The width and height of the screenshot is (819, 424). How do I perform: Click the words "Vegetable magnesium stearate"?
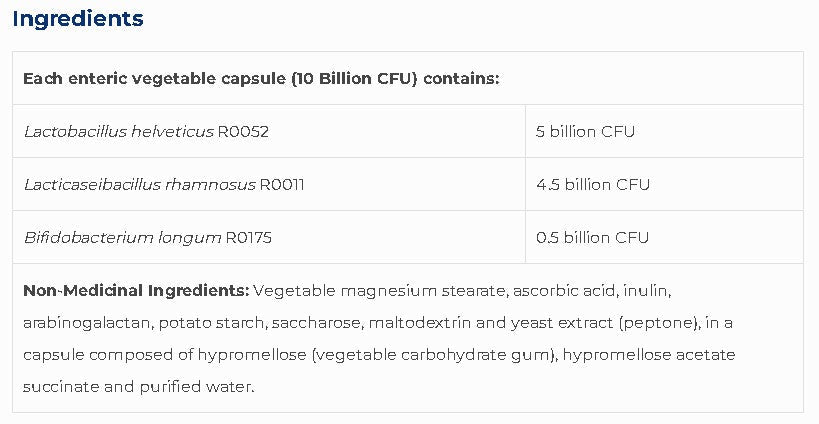pyautogui.click(x=379, y=291)
